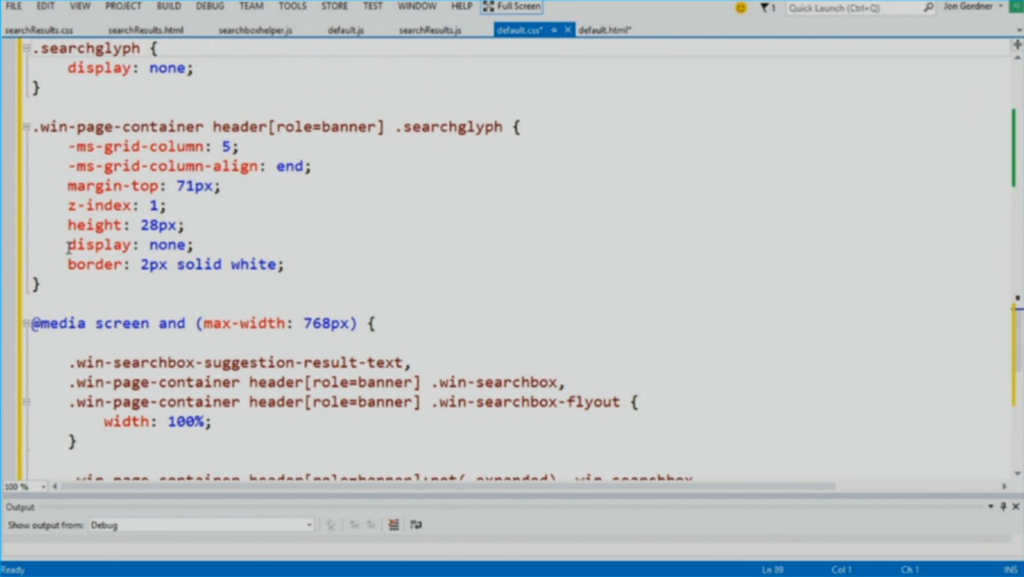Click the Output panel title
Image resolution: width=1024 pixels, height=577 pixels.
click(x=20, y=507)
